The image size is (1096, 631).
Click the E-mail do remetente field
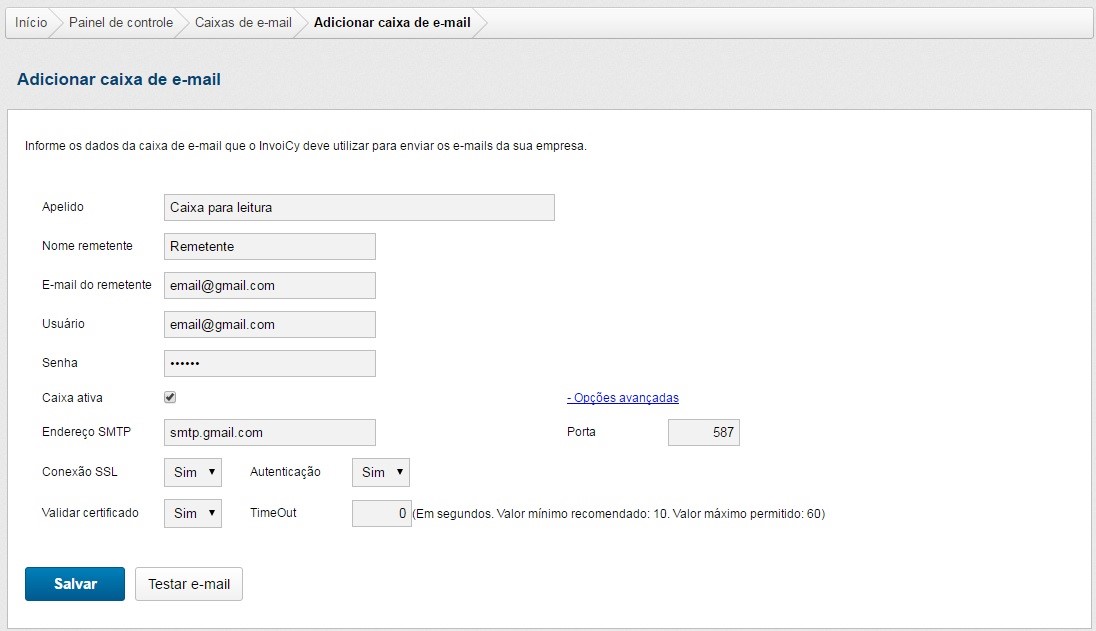point(269,285)
